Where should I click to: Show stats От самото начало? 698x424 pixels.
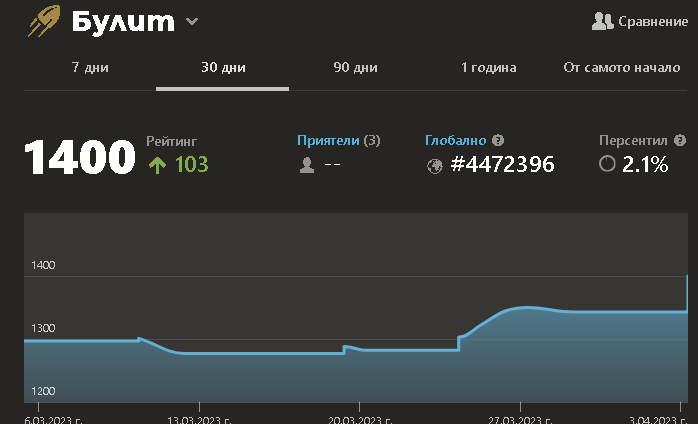[621, 67]
